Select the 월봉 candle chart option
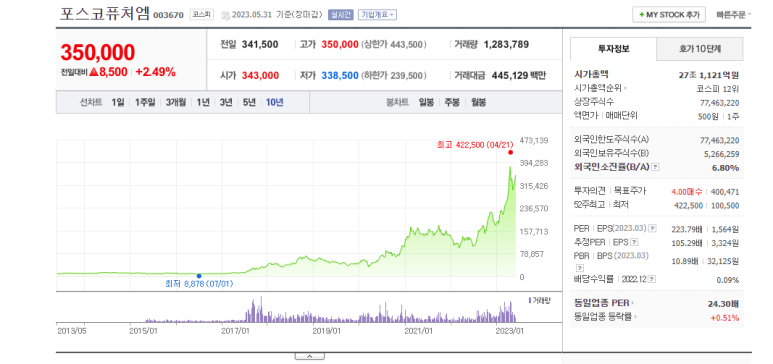The height and width of the screenshot is (364, 773). click(478, 103)
